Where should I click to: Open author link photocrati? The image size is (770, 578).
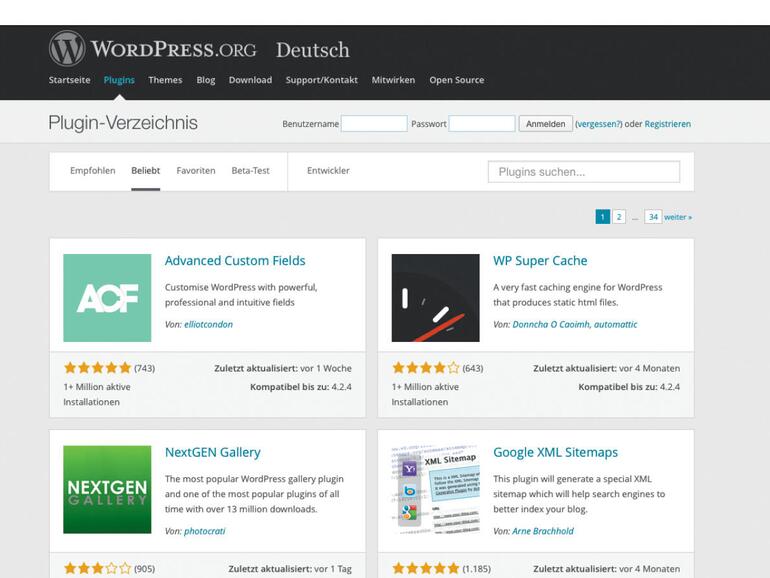[204, 531]
